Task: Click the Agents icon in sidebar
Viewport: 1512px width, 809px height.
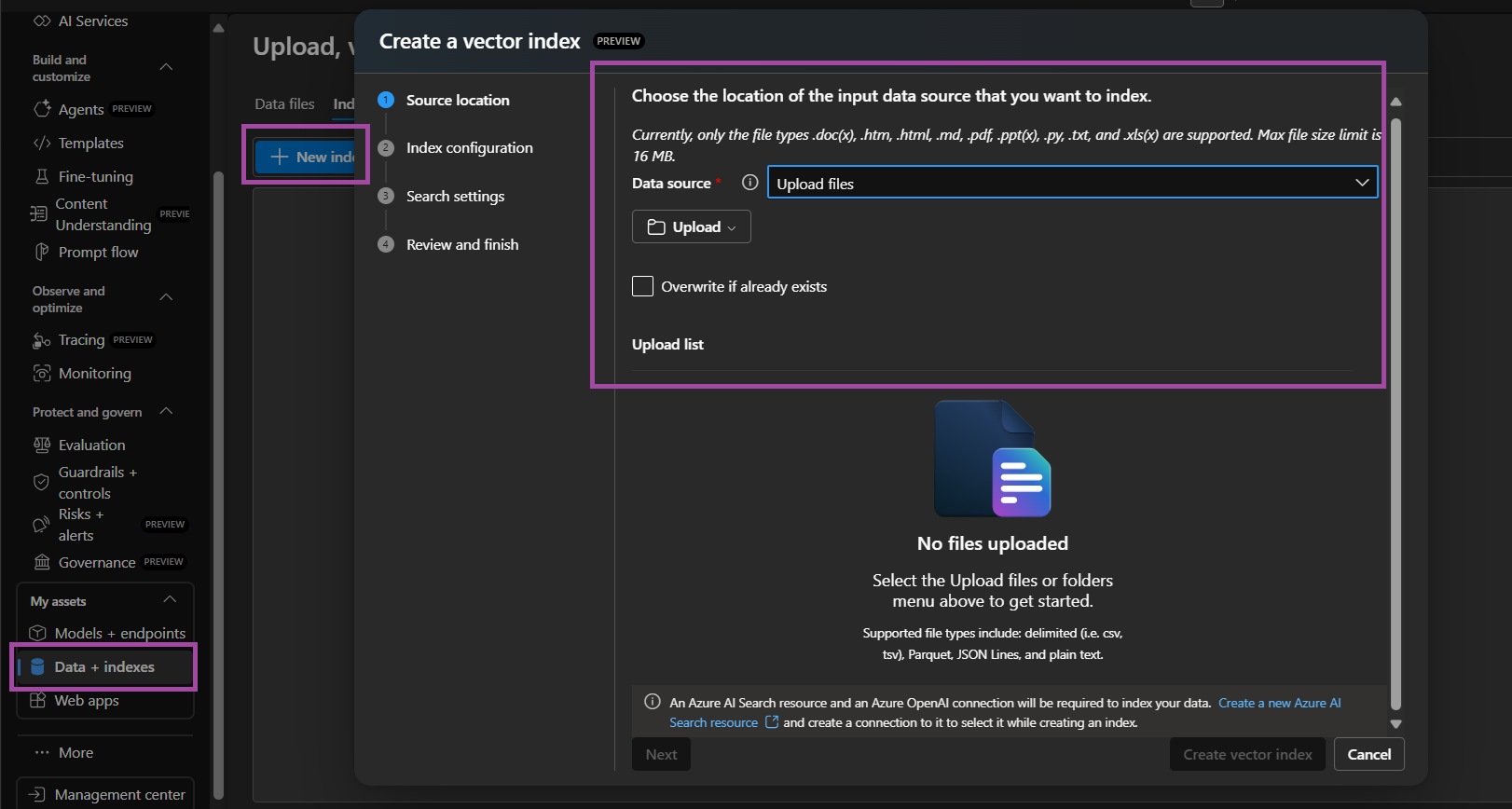Action: (x=42, y=109)
